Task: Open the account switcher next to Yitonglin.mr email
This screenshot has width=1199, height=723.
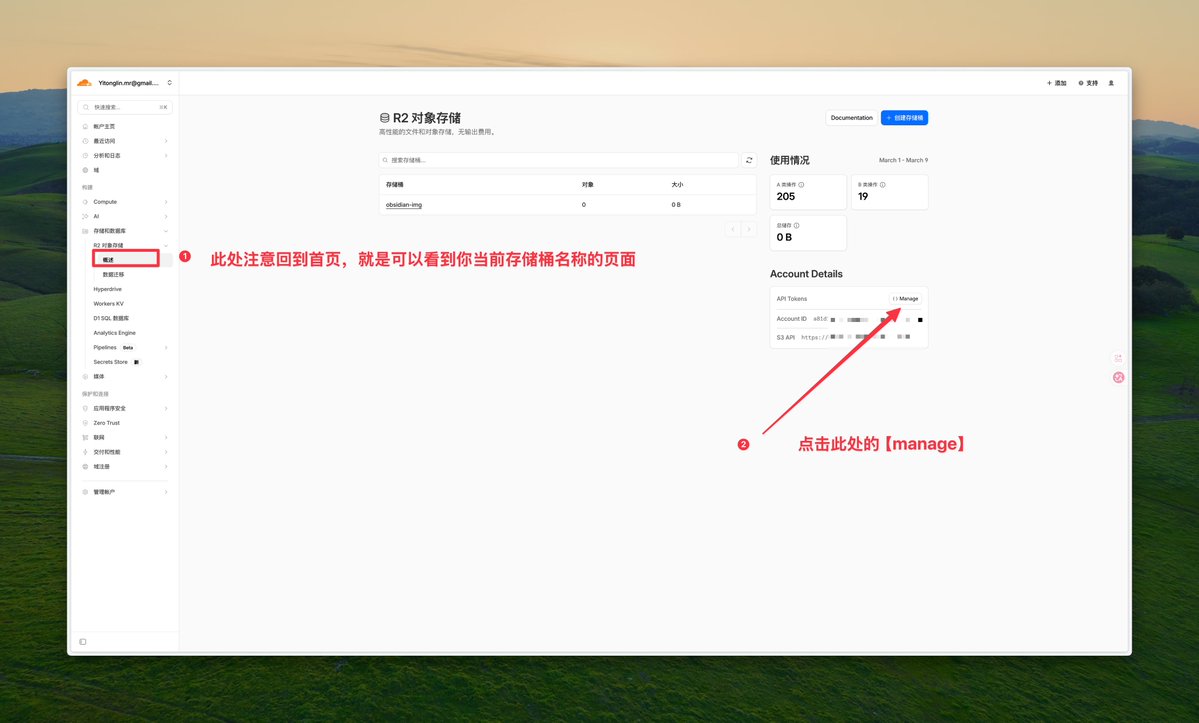Action: pyautogui.click(x=169, y=83)
